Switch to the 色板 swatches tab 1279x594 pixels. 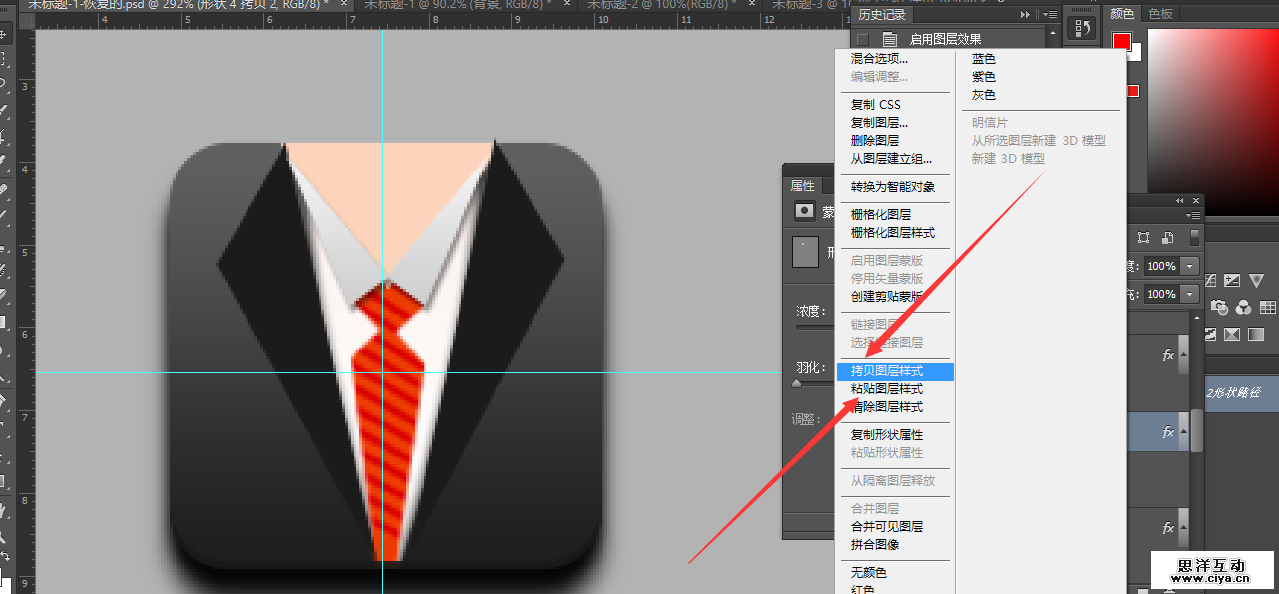coord(1160,14)
